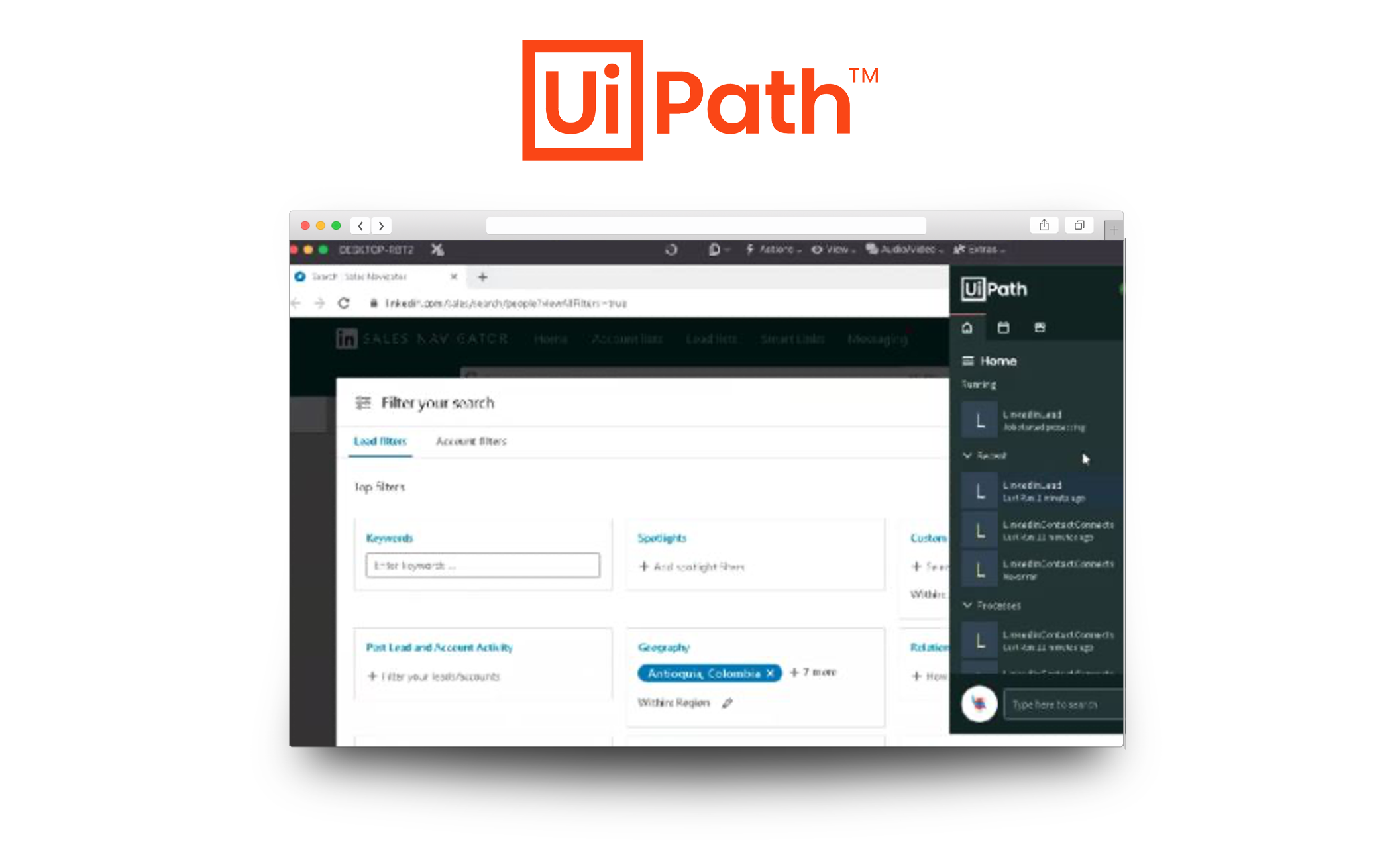
Task: Click the browser share/export icon
Action: 1043,224
